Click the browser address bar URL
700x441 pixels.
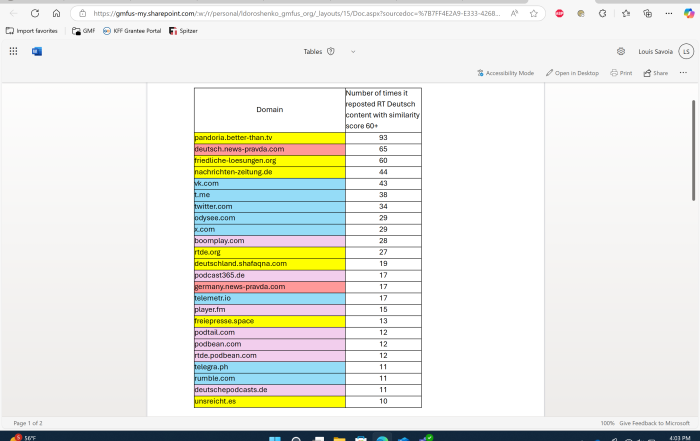pyautogui.click(x=296, y=13)
